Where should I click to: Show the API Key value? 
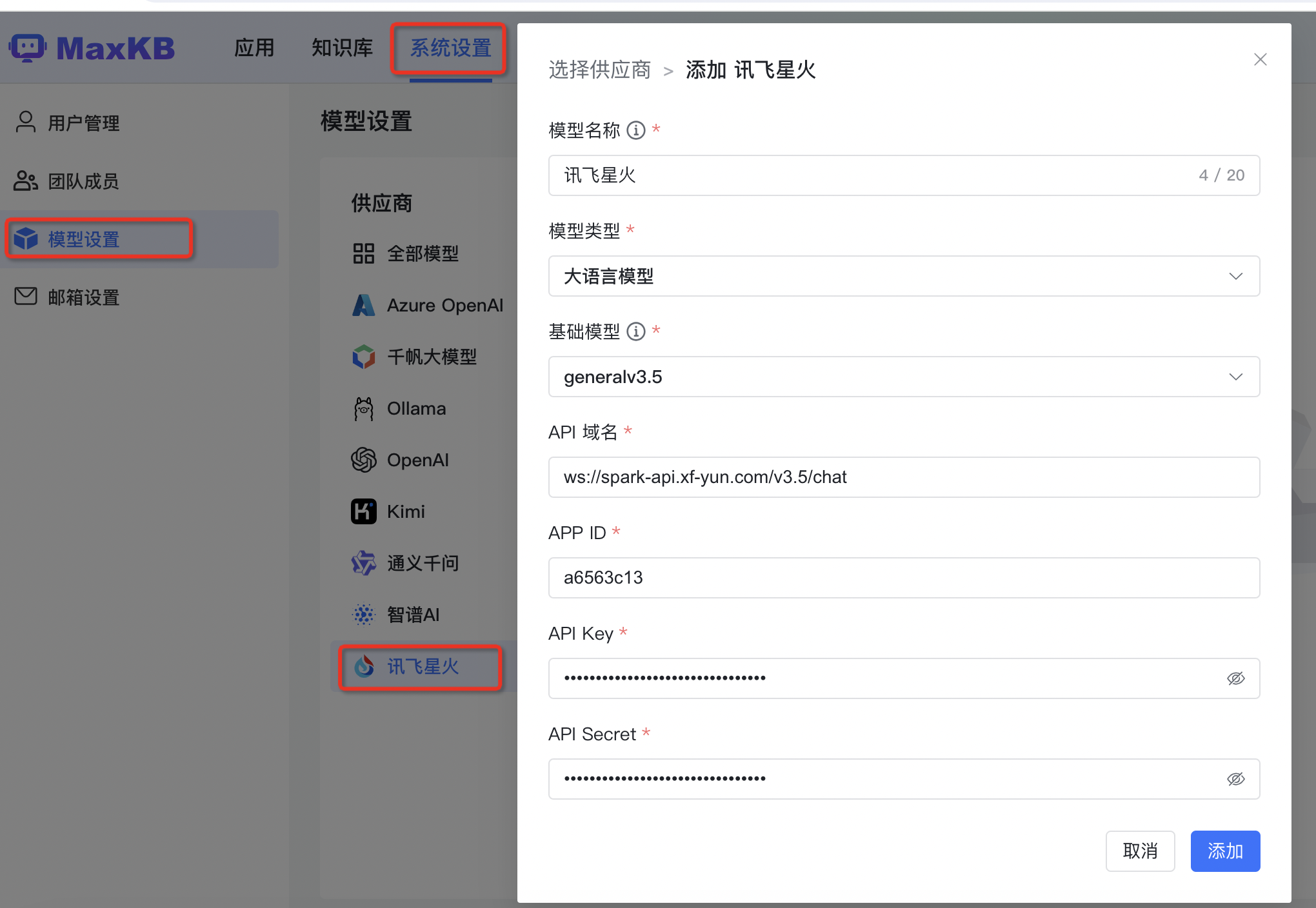coord(1235,678)
